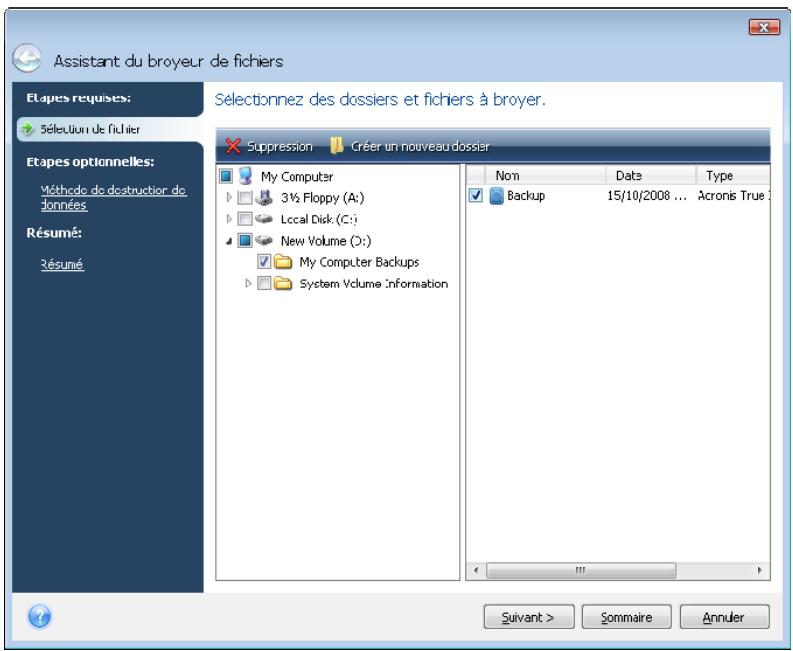The width and height of the screenshot is (793, 651).
Task: Click the blue Backup file icon
Action: click(x=497, y=196)
